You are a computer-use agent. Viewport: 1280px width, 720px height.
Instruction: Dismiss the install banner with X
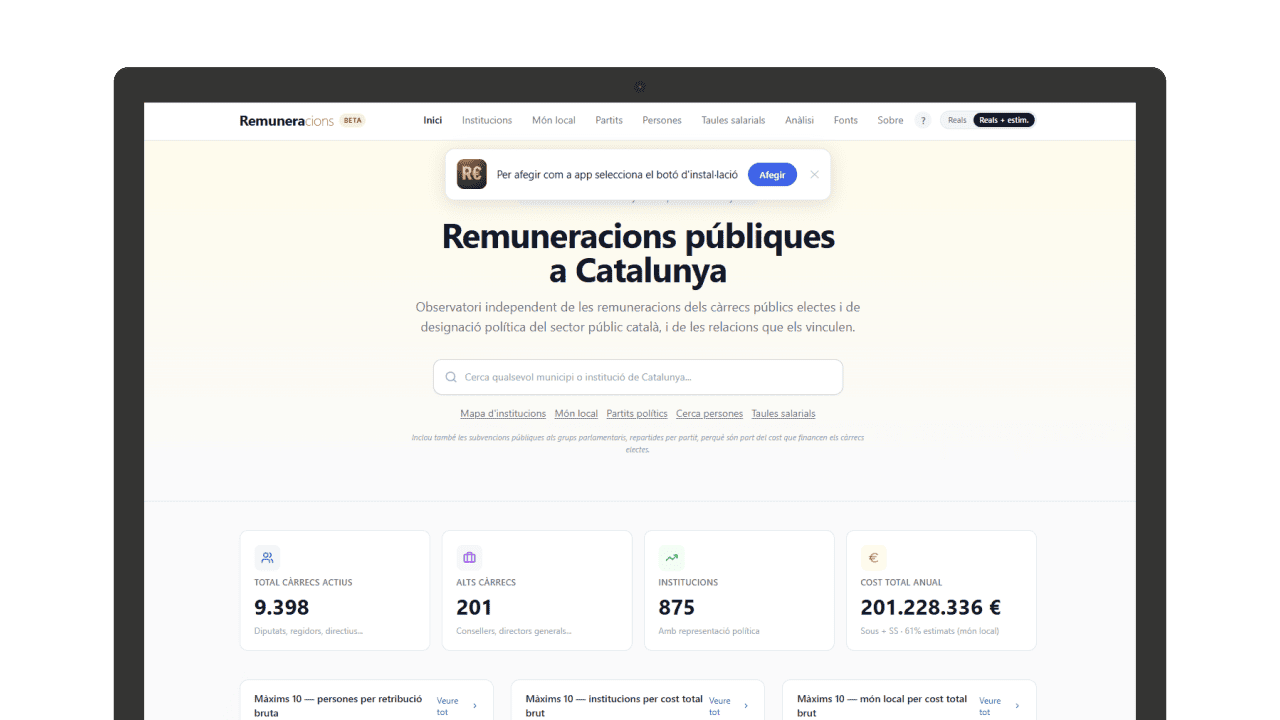pyautogui.click(x=814, y=174)
